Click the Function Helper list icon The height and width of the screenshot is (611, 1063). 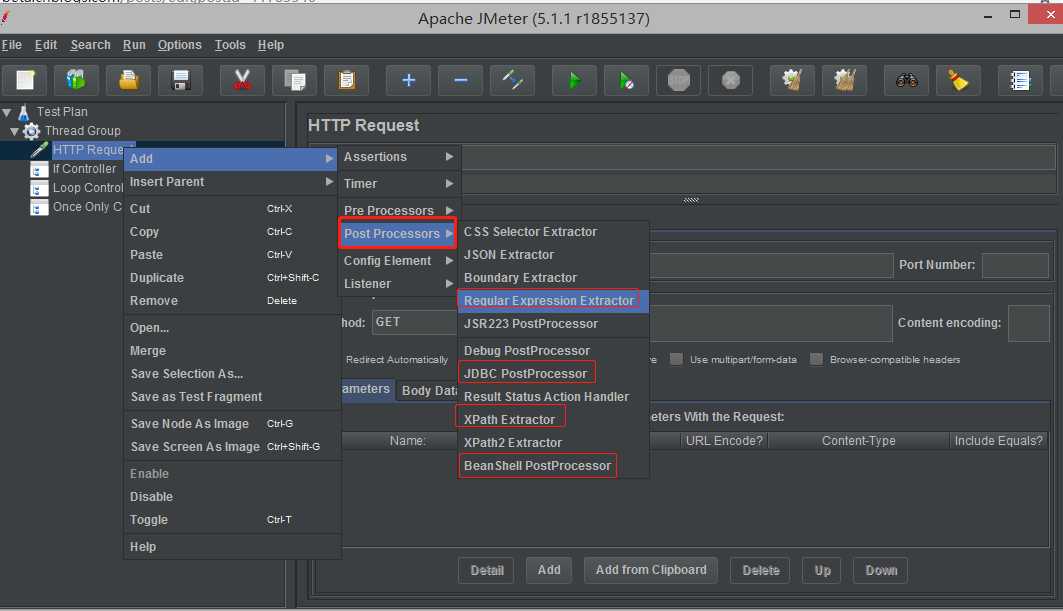[1020, 80]
